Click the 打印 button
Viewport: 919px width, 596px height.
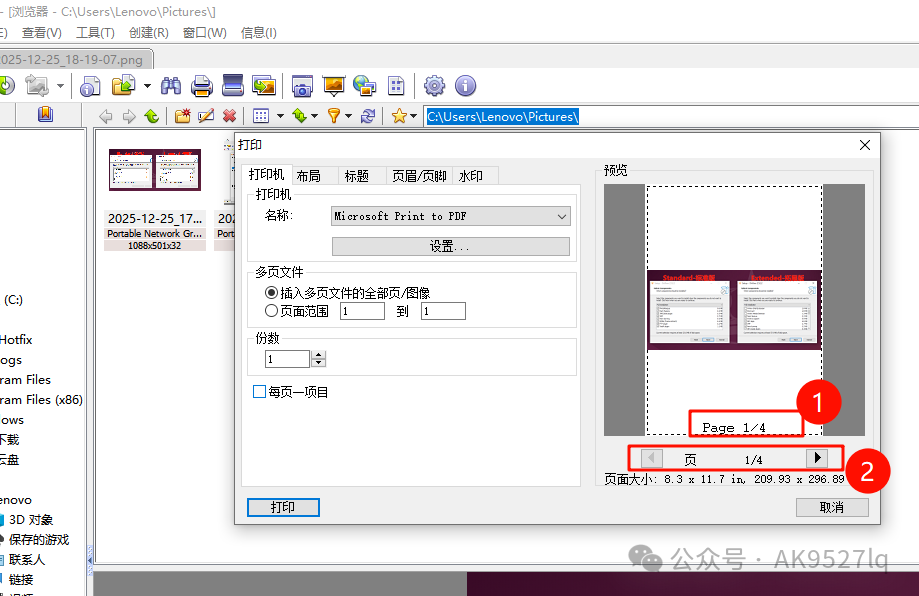tap(283, 507)
